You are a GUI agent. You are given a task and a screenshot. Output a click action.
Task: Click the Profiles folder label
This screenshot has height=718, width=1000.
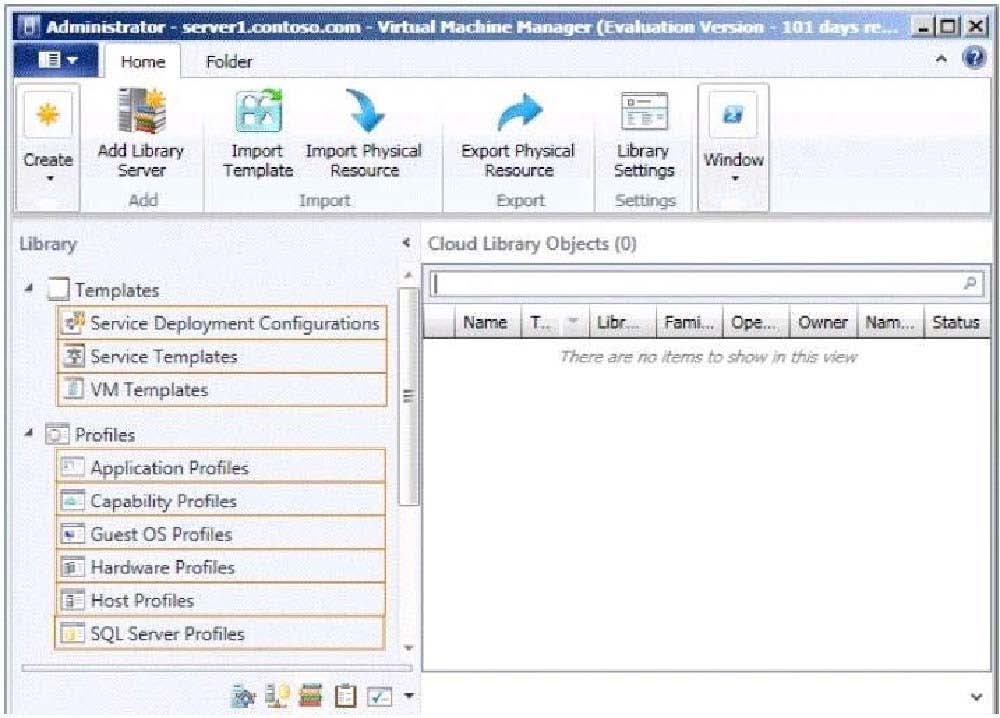(105, 435)
